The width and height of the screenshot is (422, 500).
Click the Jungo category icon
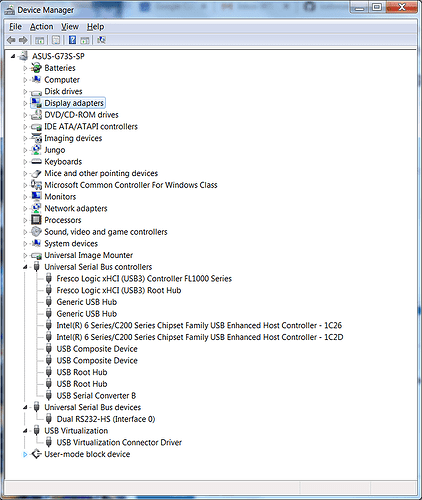[36, 150]
